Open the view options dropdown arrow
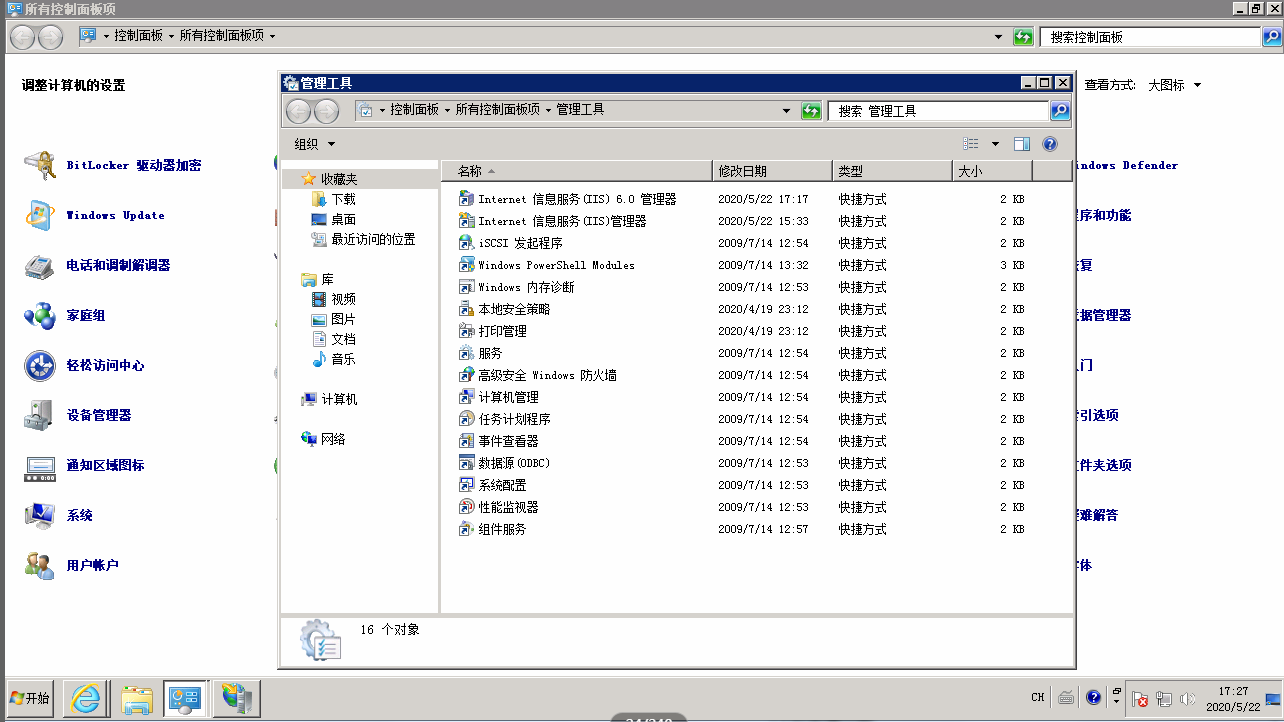 (x=995, y=144)
